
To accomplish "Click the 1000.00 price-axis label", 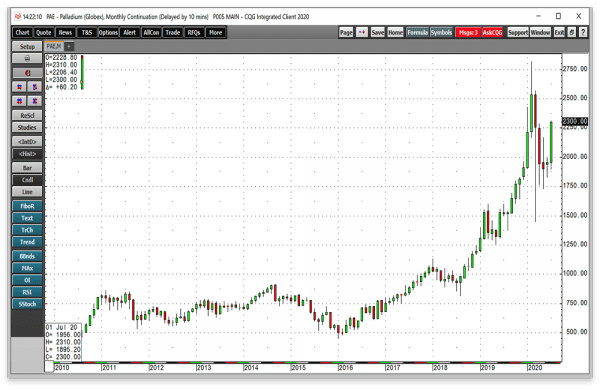I will [x=575, y=273].
